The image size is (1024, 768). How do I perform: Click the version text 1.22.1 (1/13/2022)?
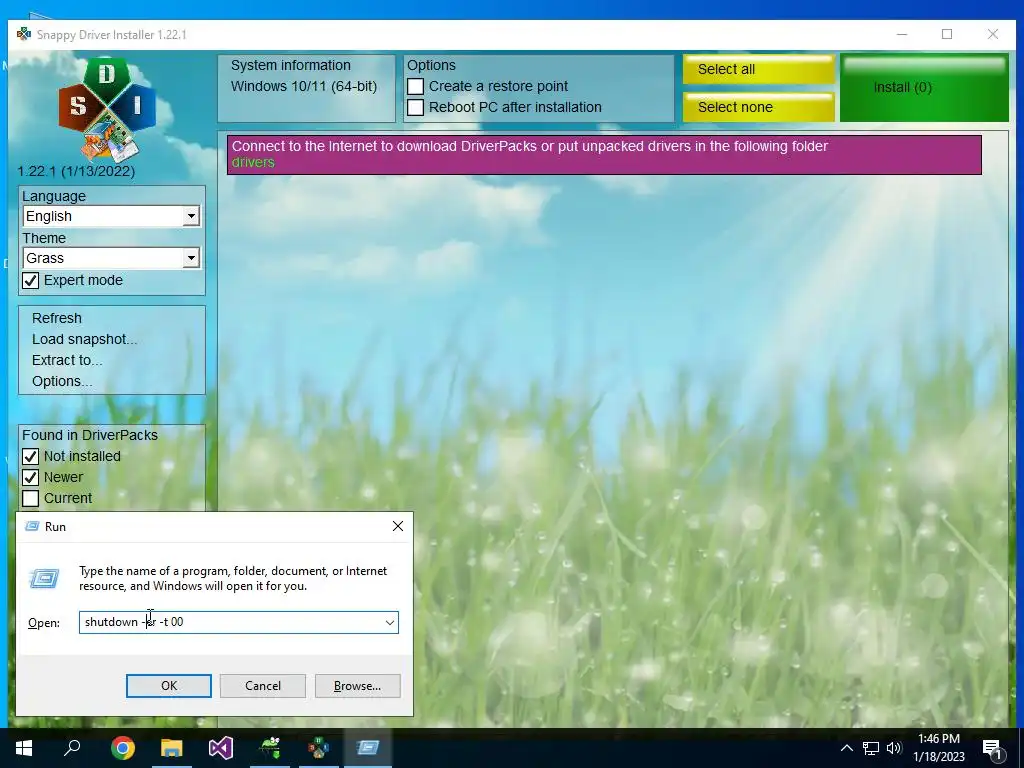76,171
